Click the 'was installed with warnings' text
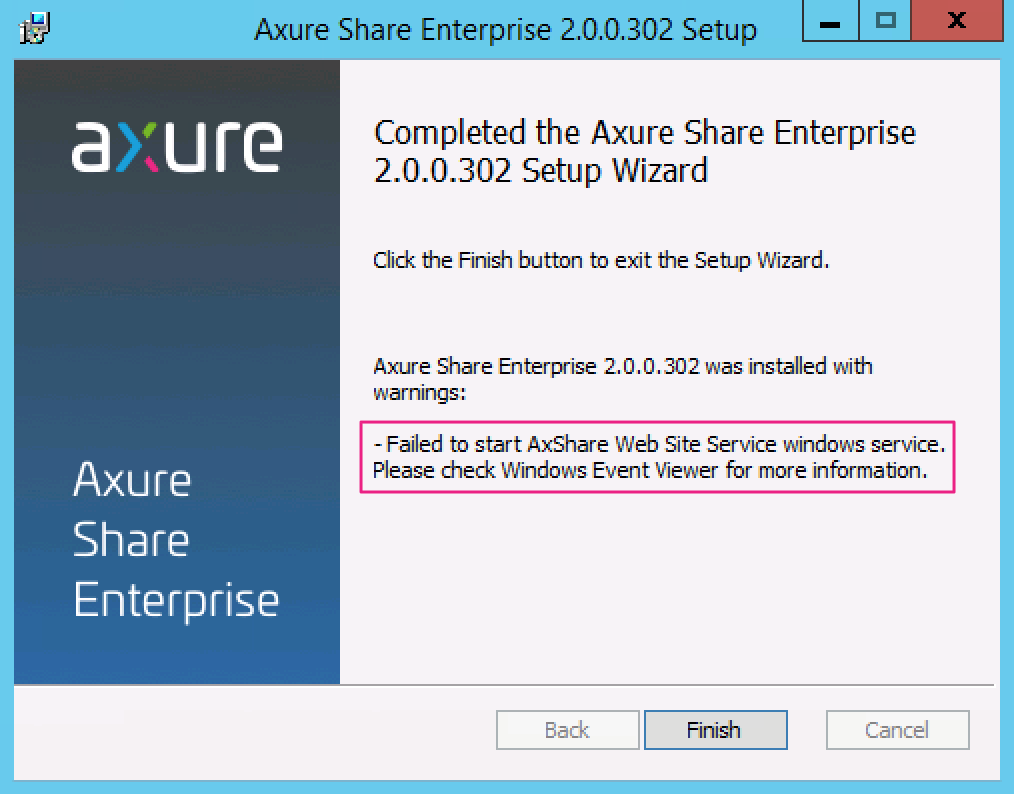The width and height of the screenshot is (1014, 794). [x=623, y=379]
